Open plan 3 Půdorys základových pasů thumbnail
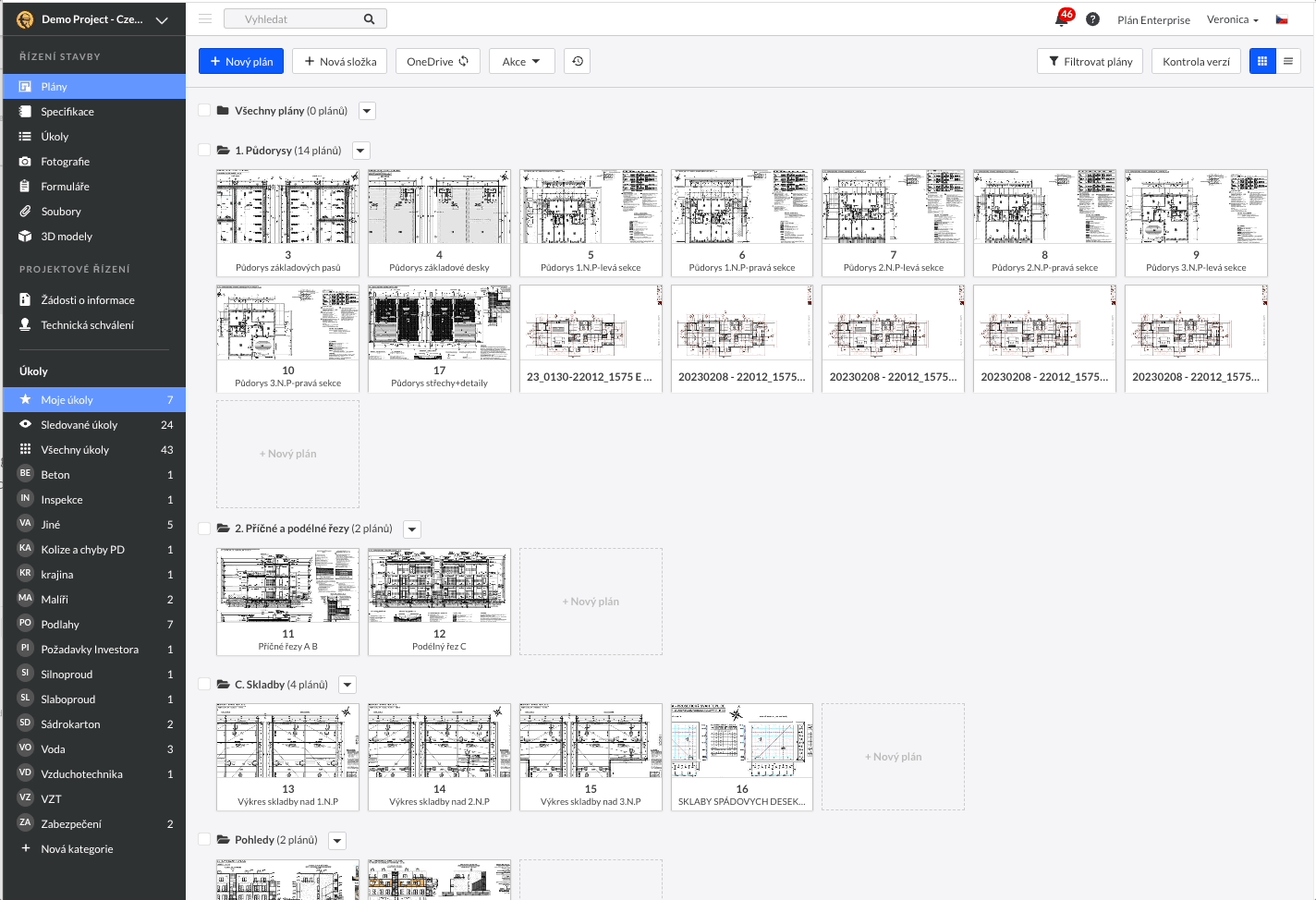1316x900 pixels. click(287, 223)
